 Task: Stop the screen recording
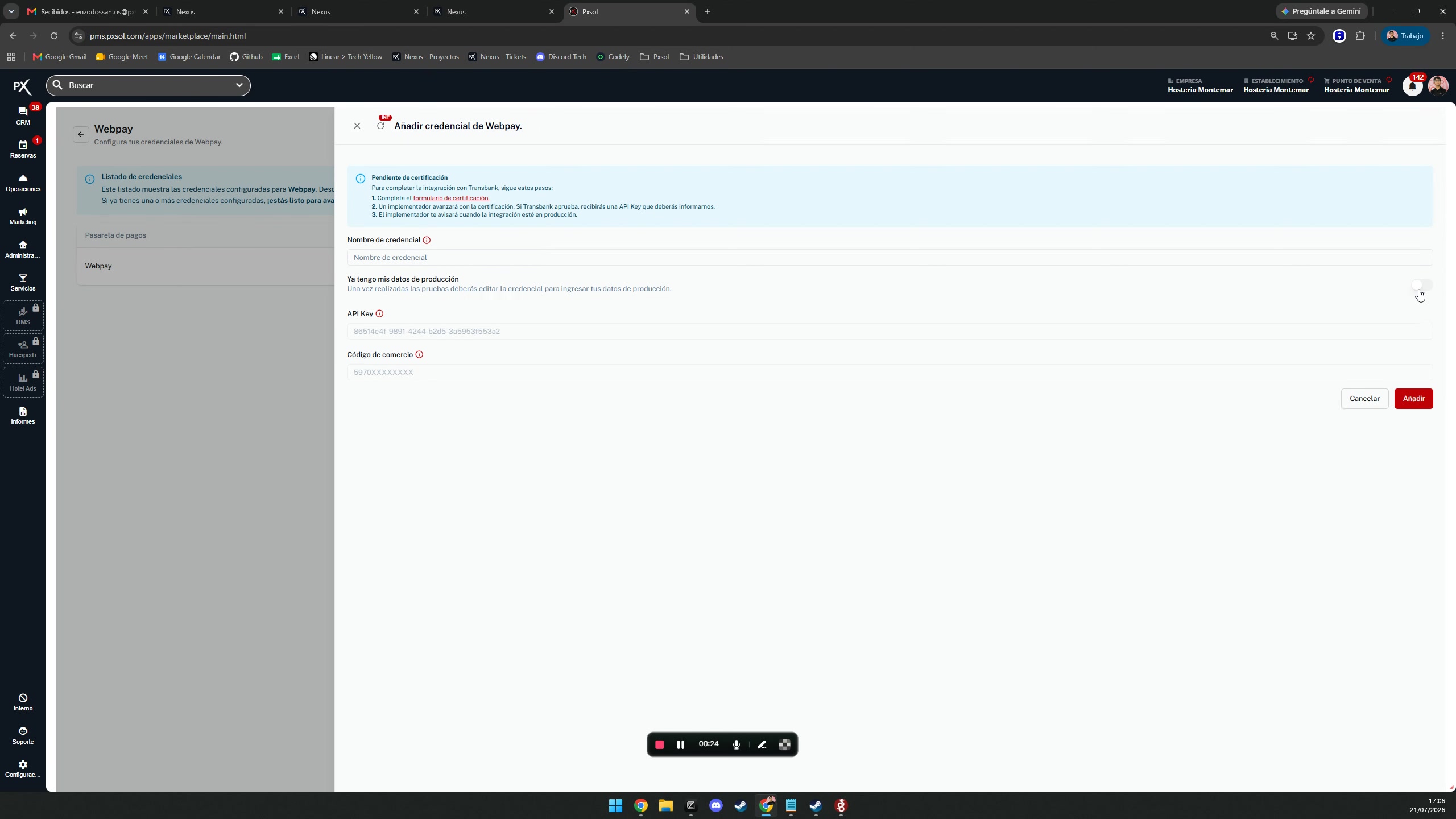click(x=660, y=744)
